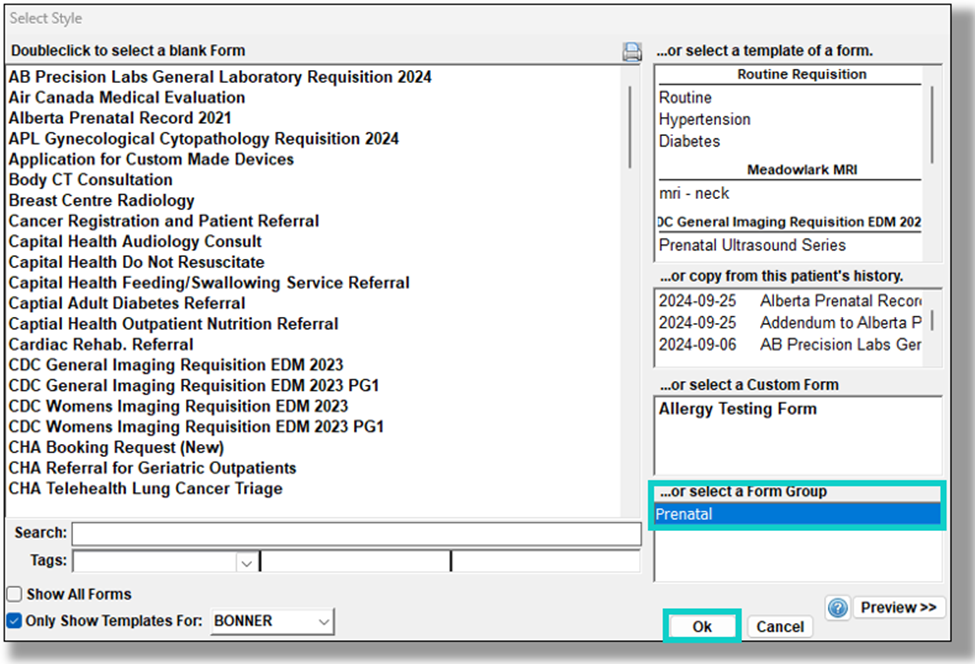Screen dimensions: 975x664
Task: Select the Prenatal form group
Action: [797, 514]
